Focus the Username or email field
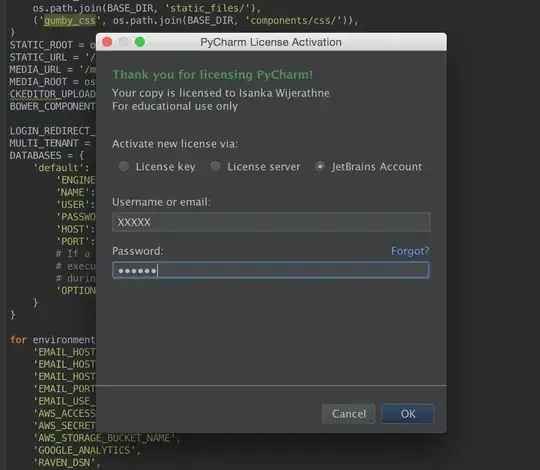This screenshot has width=540, height=470. [271, 222]
